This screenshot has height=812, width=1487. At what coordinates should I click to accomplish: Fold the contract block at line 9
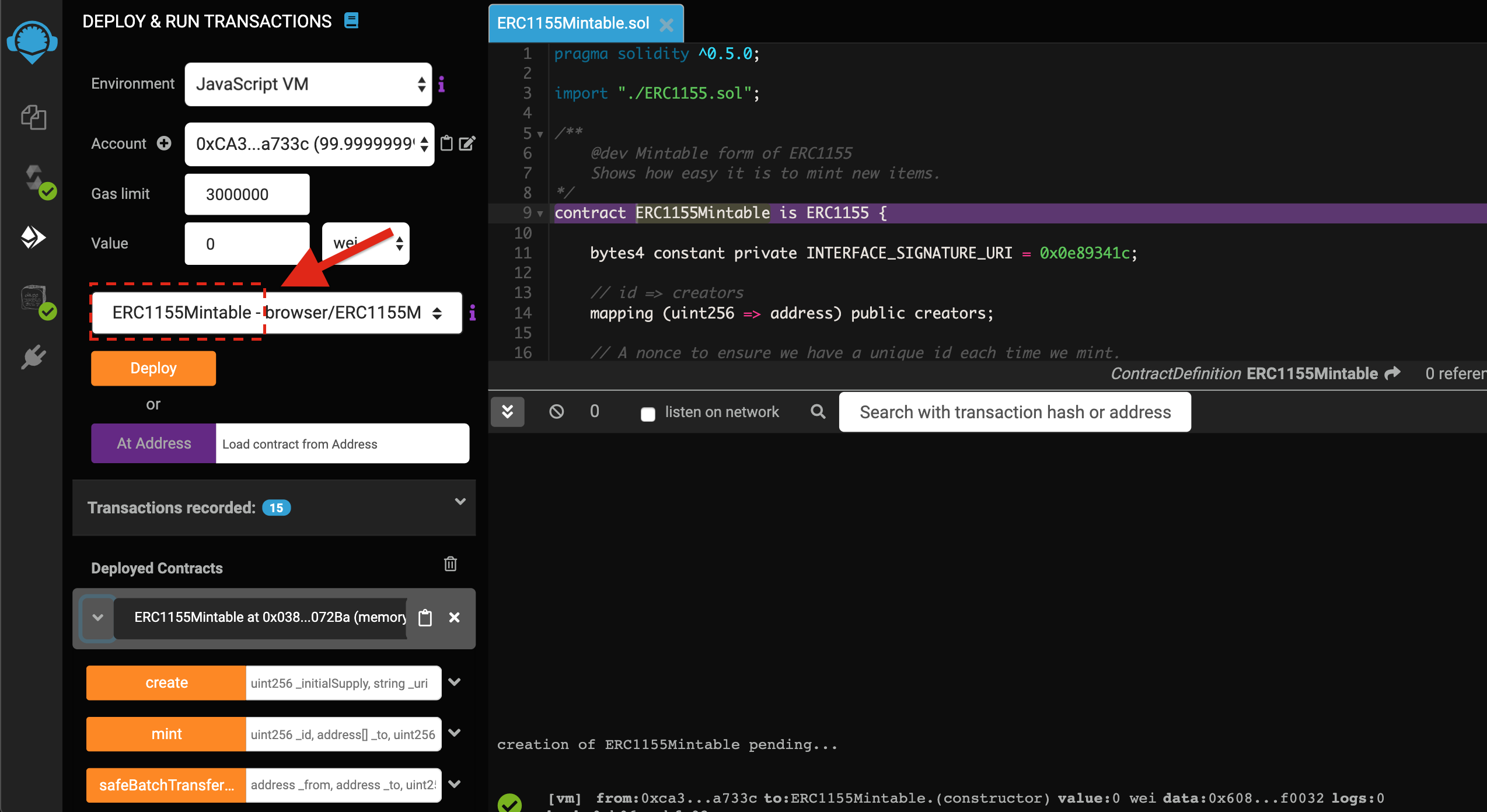click(x=540, y=213)
